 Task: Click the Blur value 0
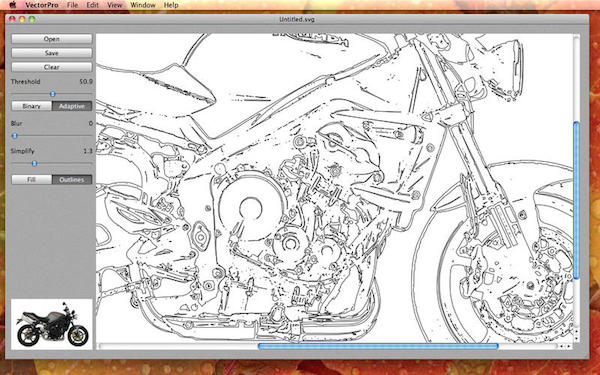(91, 123)
